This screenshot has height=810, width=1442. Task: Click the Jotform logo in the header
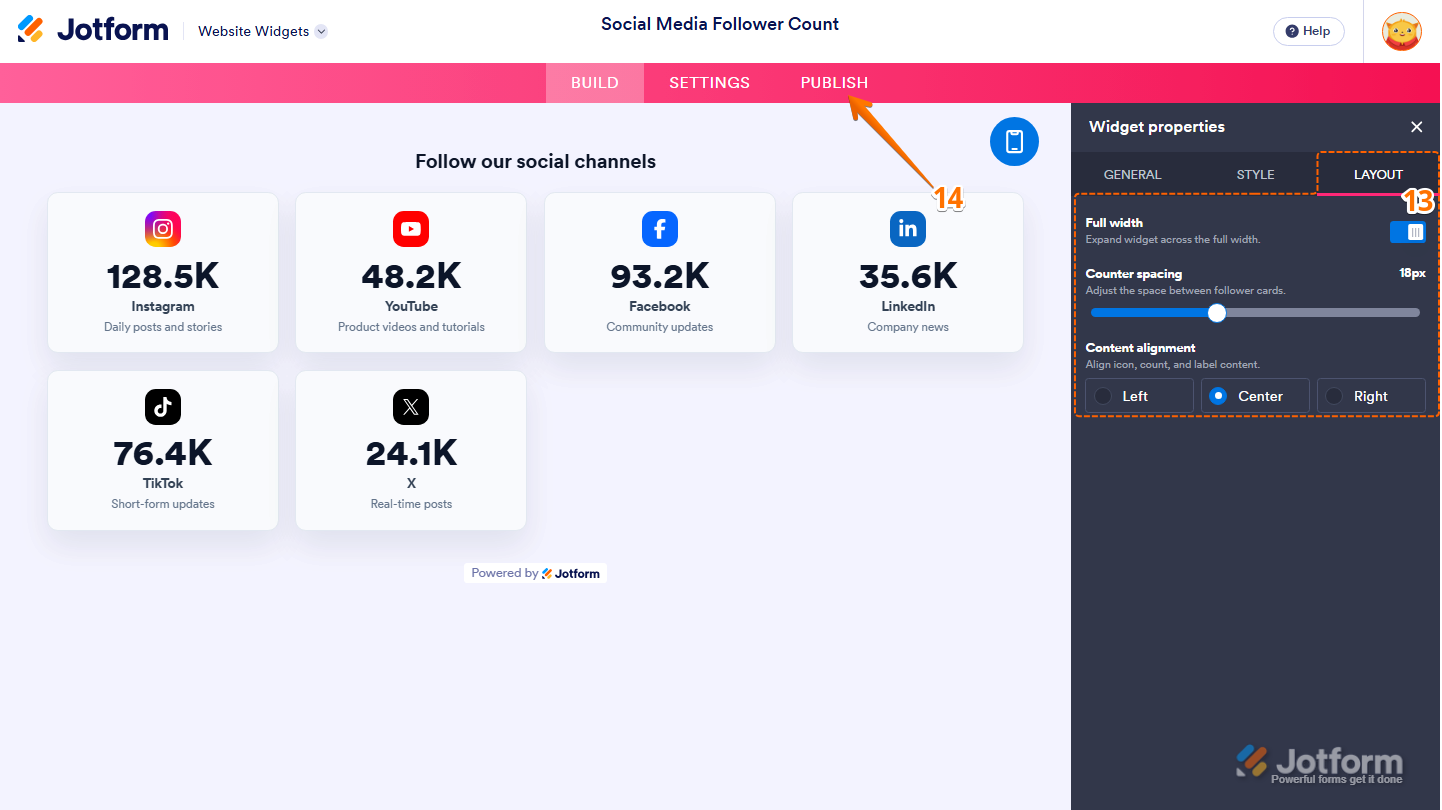(x=93, y=30)
